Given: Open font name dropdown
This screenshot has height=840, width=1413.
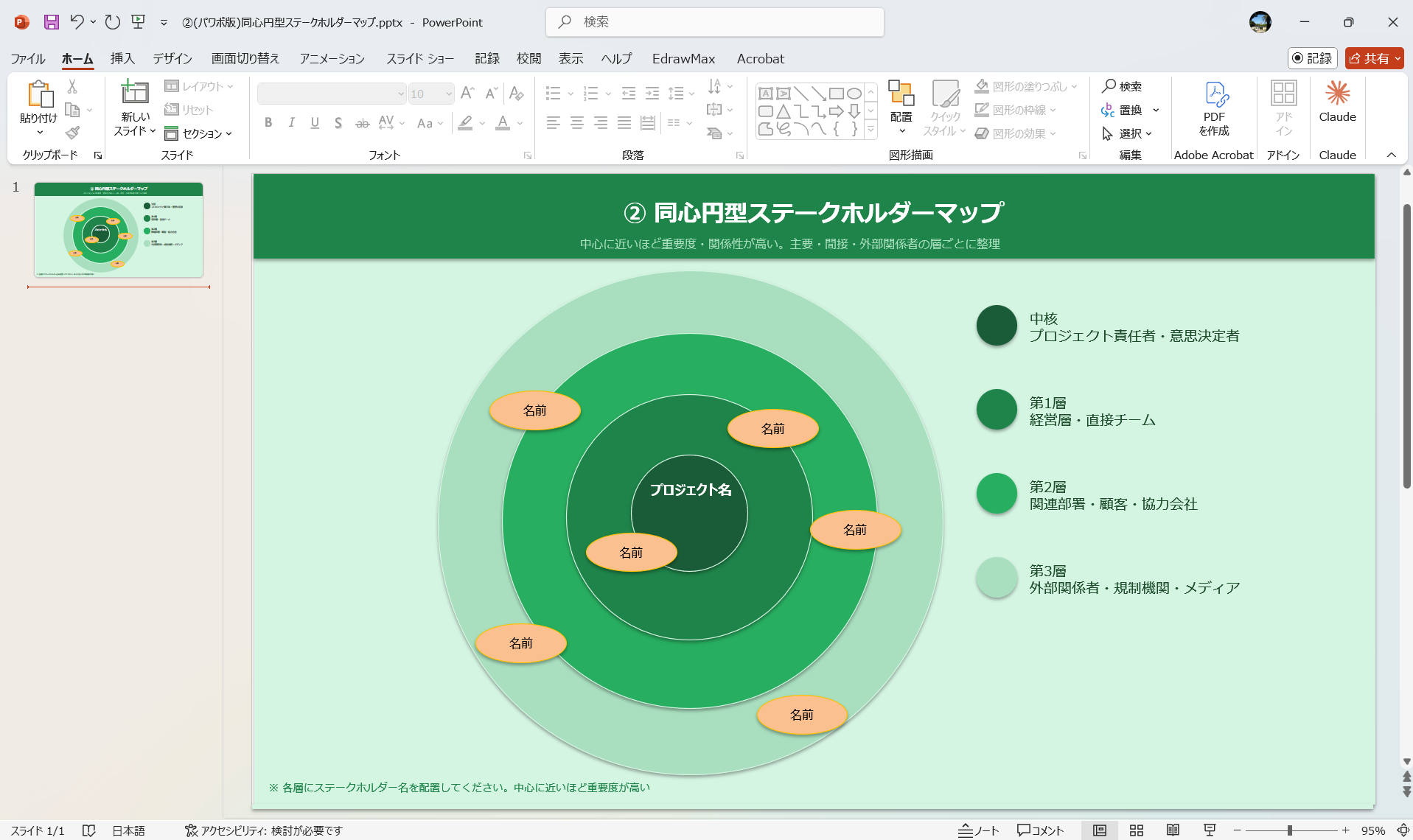Looking at the screenshot, I should pyautogui.click(x=401, y=94).
